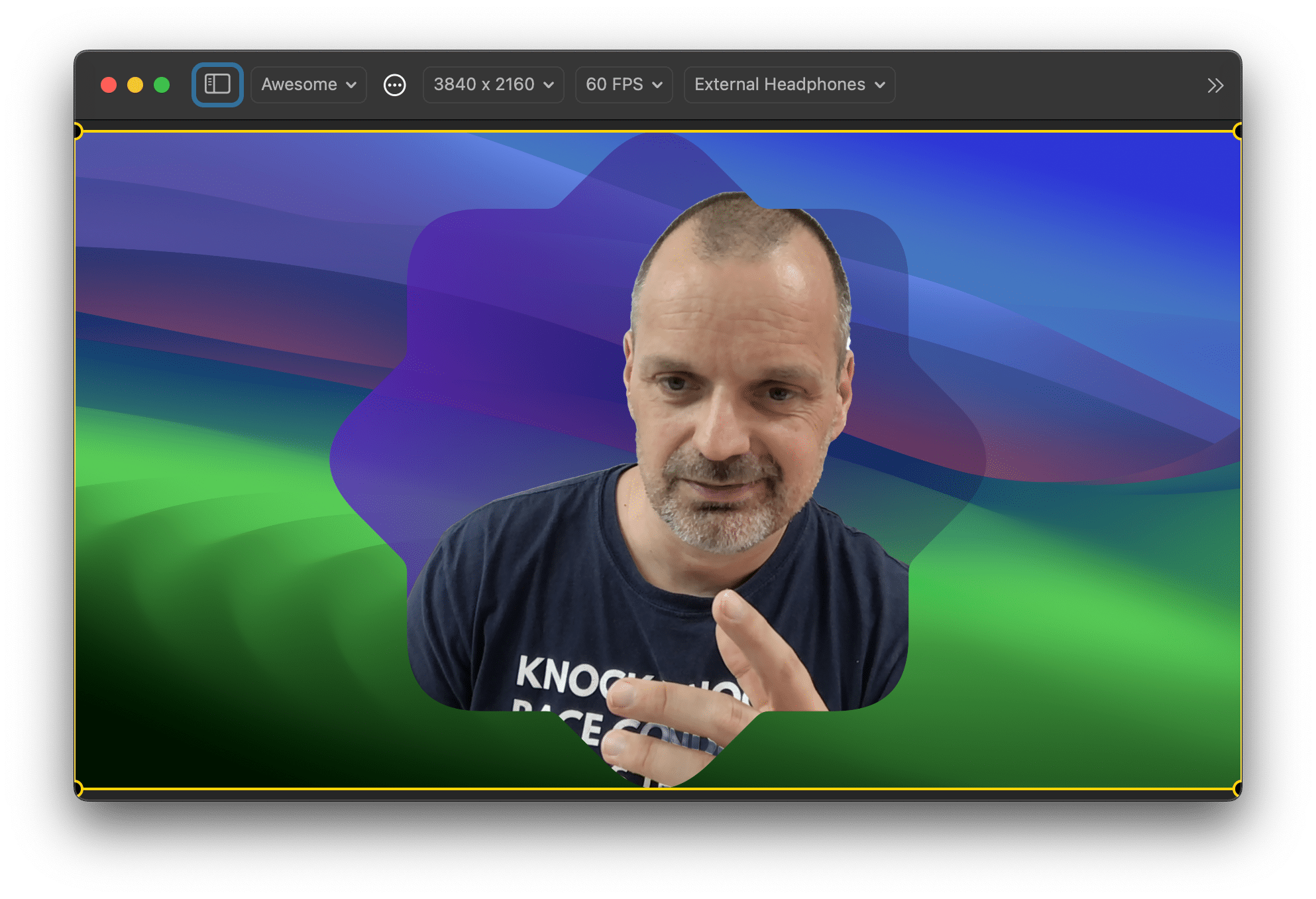1316x899 pixels.
Task: Open the ellipsis more options menu
Action: [x=395, y=85]
